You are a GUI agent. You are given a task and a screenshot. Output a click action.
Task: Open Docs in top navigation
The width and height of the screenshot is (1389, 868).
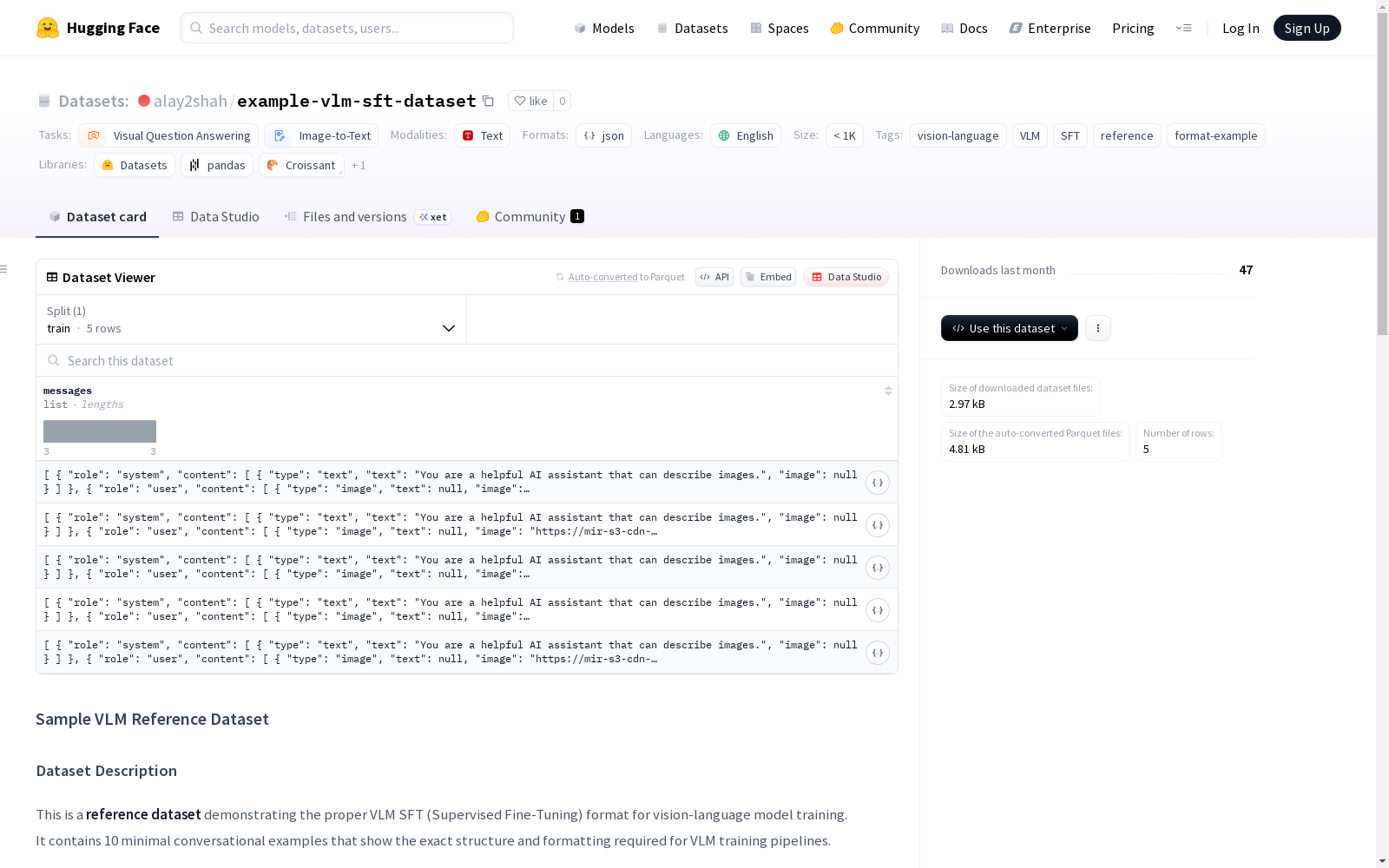pos(964,28)
